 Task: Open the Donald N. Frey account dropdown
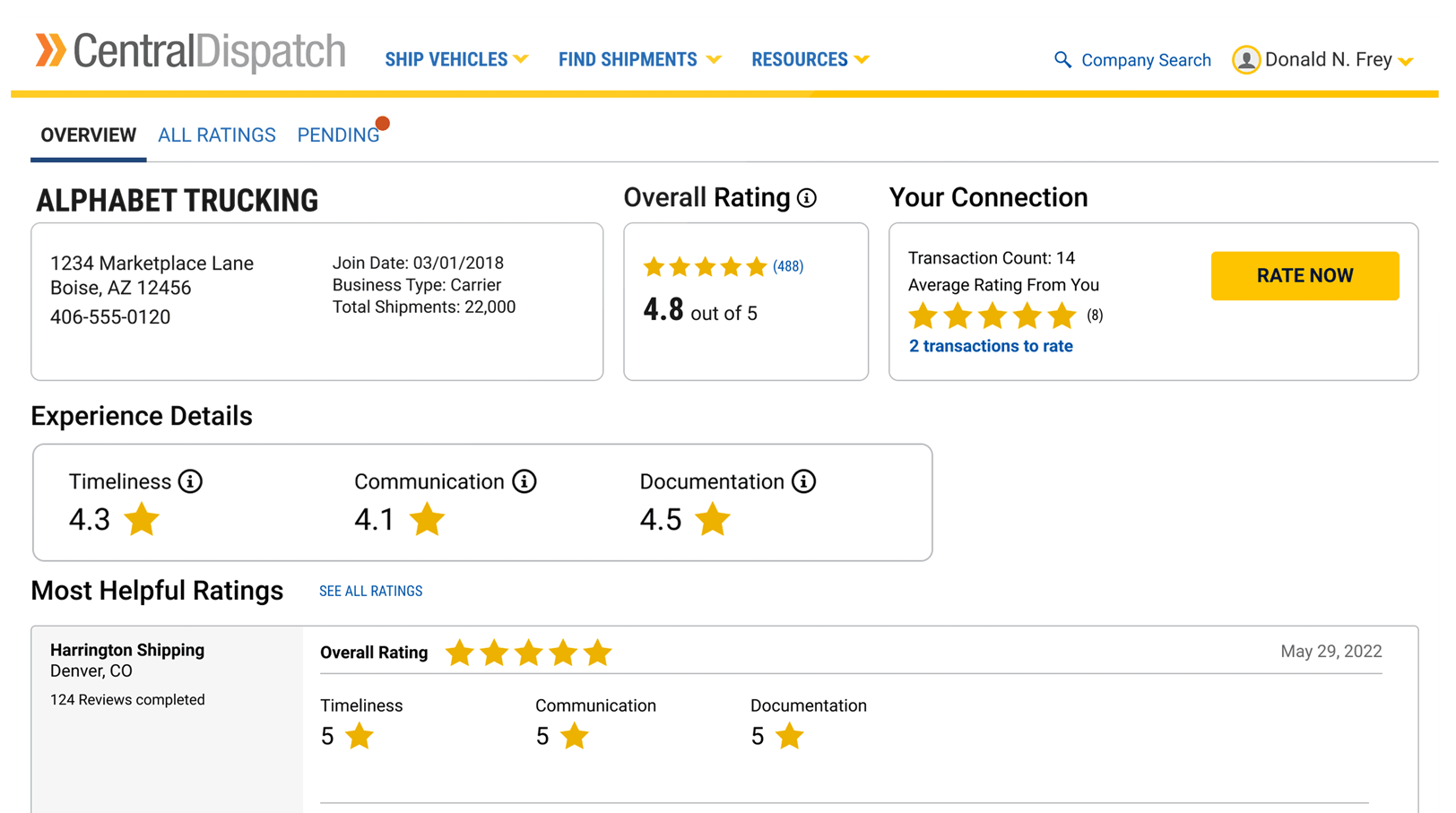tap(1339, 60)
